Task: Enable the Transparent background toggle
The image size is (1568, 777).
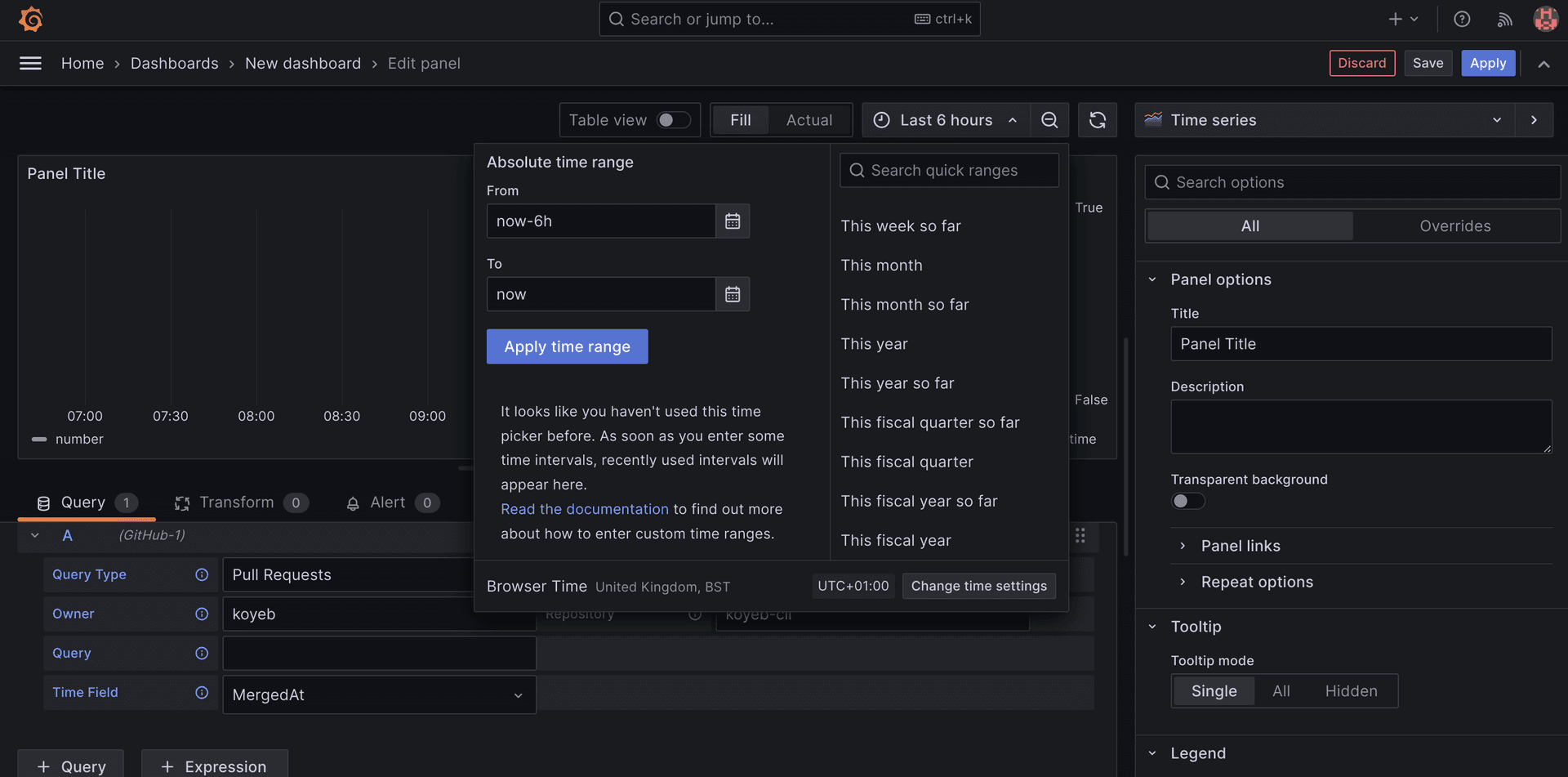Action: point(1187,502)
